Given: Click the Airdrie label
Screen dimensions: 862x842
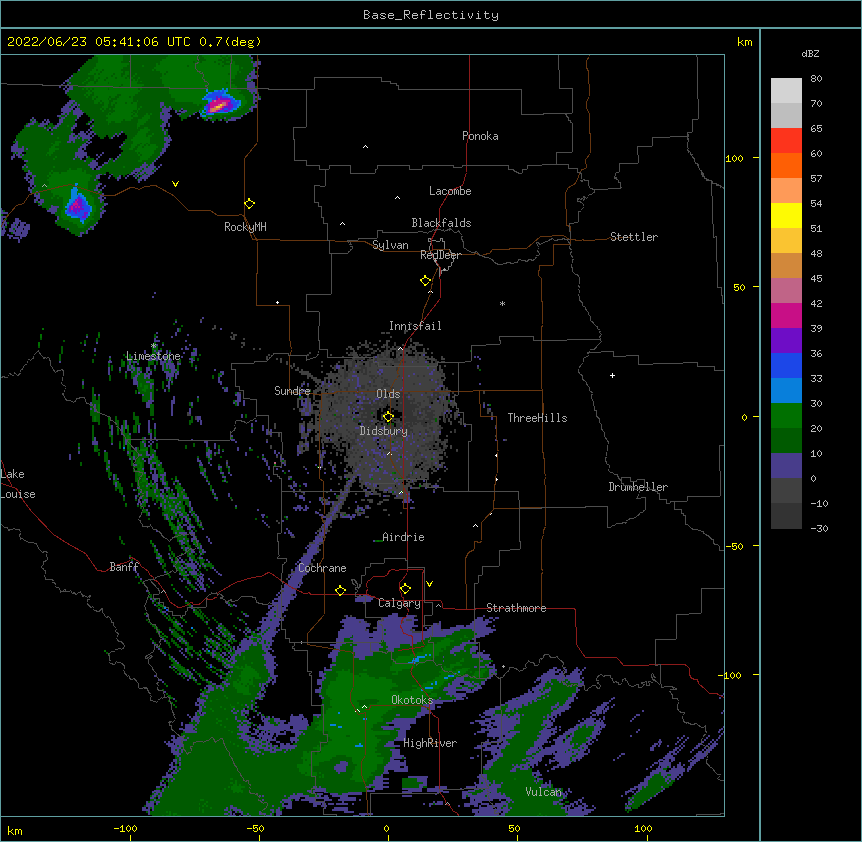Looking at the screenshot, I should [x=403, y=537].
